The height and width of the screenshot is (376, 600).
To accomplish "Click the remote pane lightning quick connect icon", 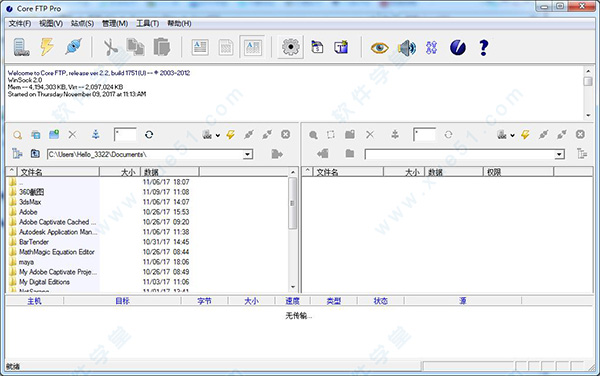I will point(525,135).
